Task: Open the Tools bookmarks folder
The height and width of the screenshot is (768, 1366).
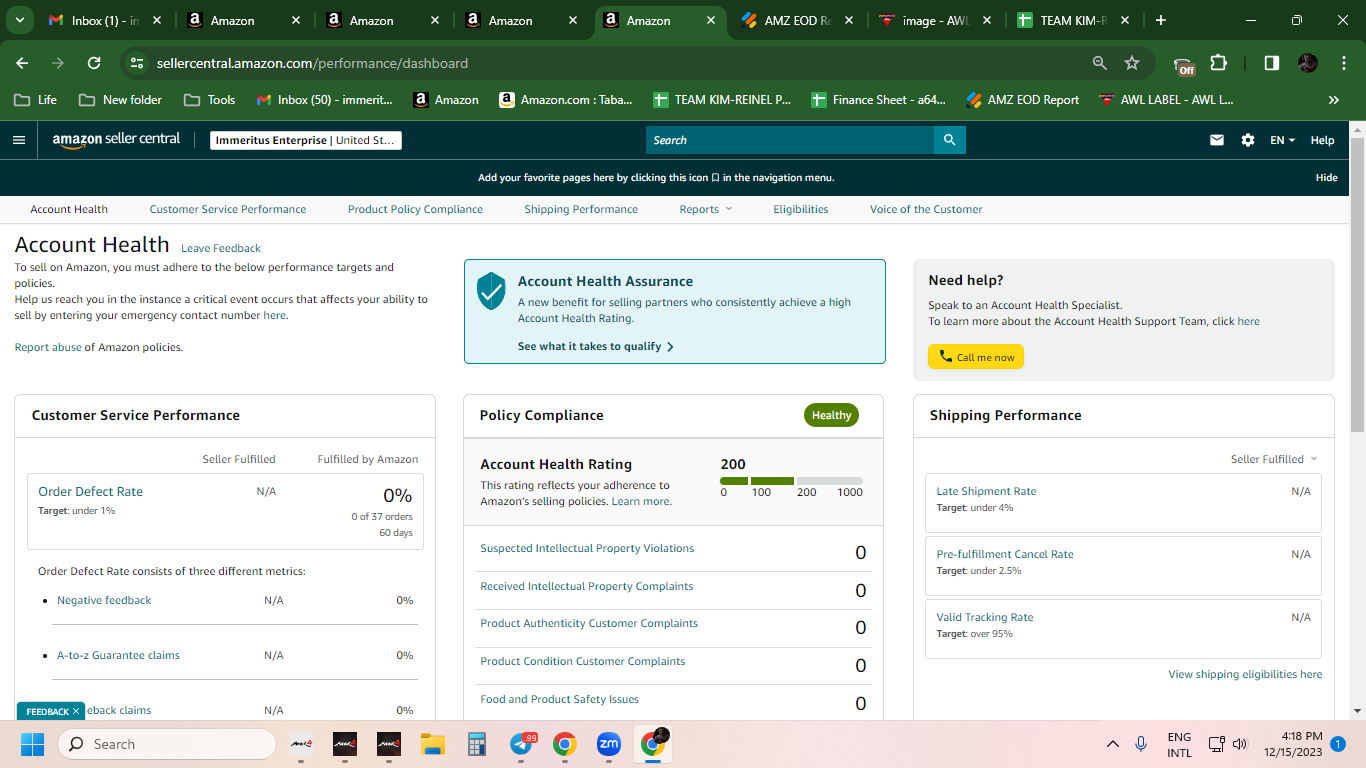Action: point(209,100)
